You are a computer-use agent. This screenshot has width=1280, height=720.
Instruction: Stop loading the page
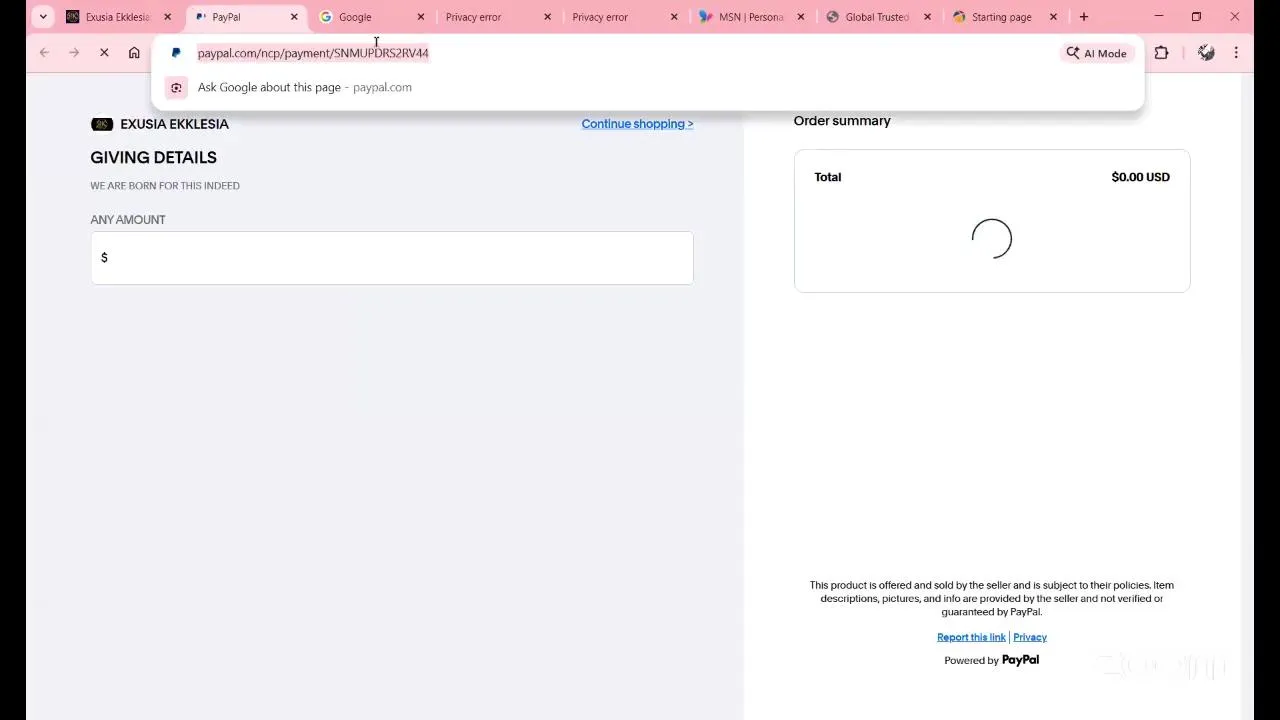[x=104, y=53]
